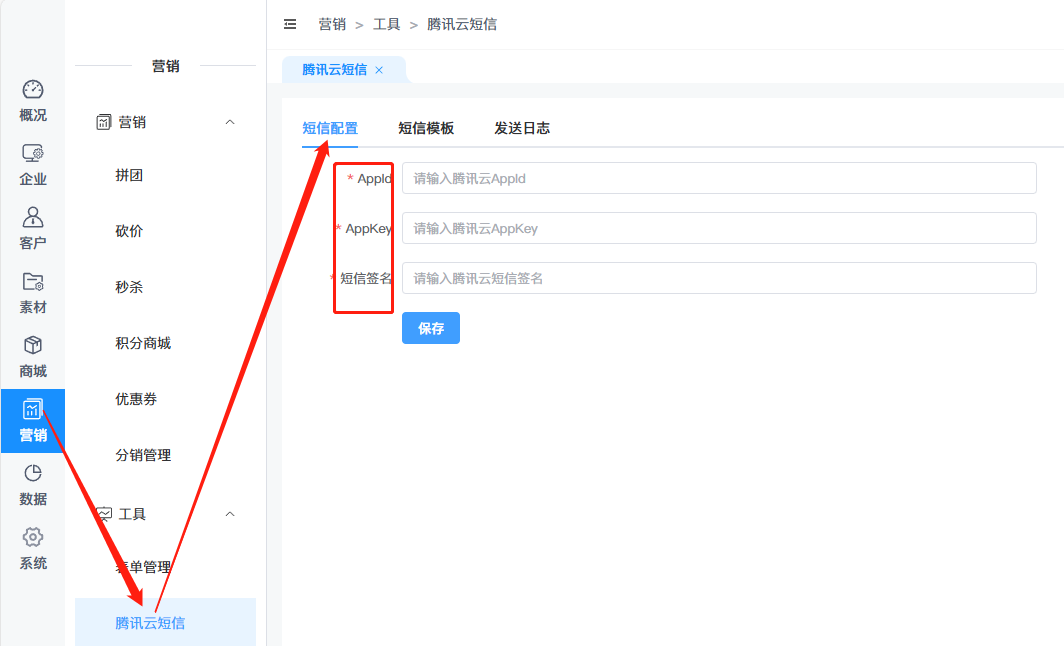Click 工具 in the breadcrumb path
The width and height of the screenshot is (1064, 646).
[x=387, y=24]
